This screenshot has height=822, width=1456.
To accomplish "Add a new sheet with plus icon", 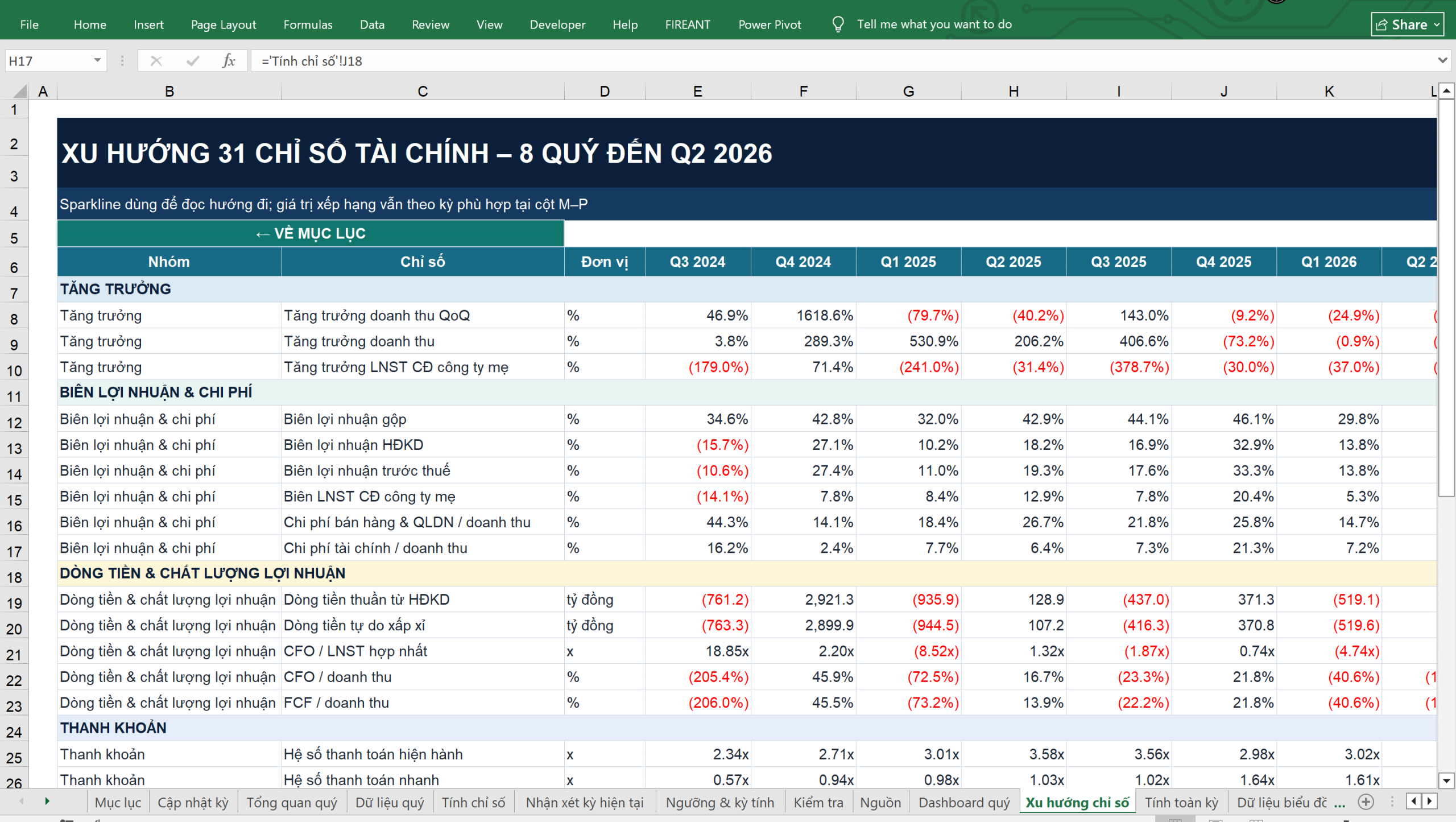I will [1366, 802].
